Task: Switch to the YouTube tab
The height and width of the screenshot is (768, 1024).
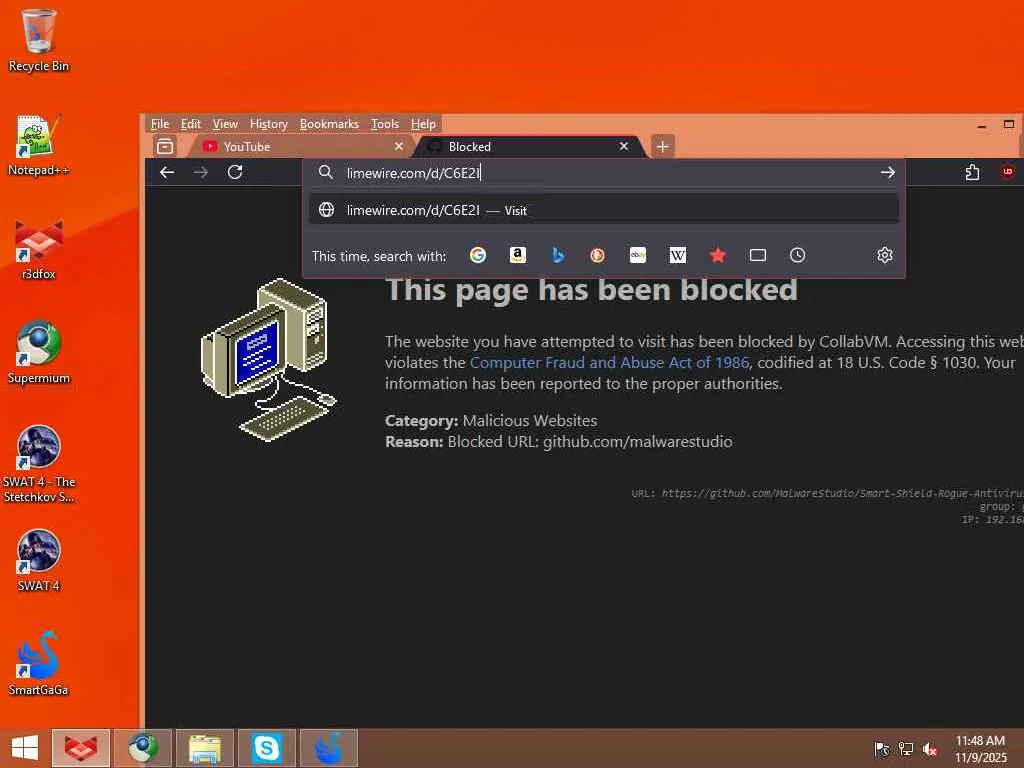Action: pos(300,146)
